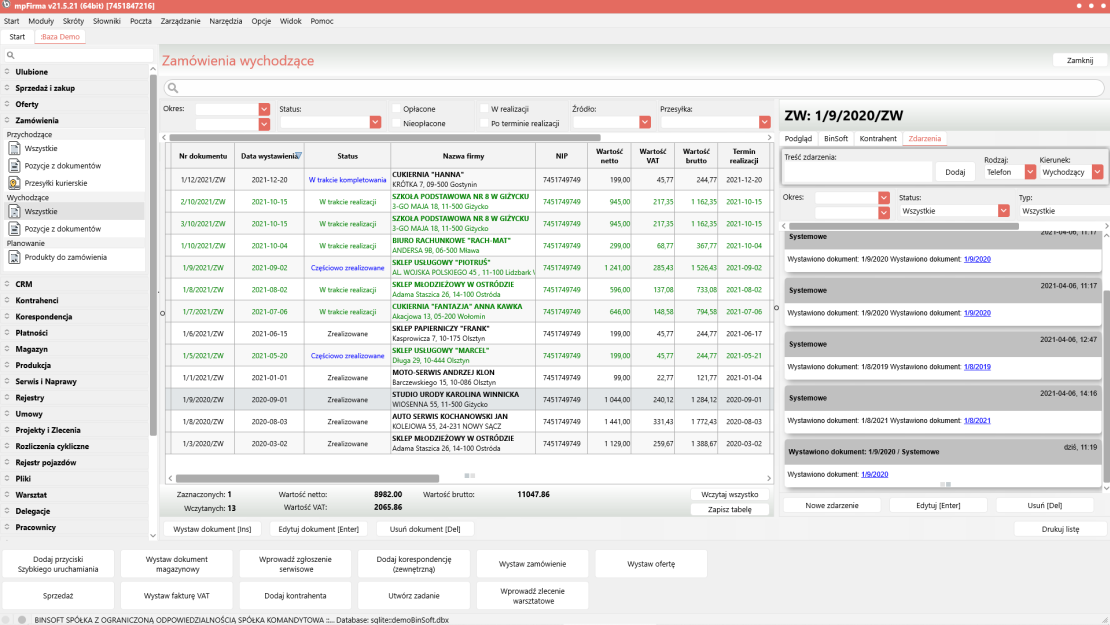Switch to Kontrahent tab

(x=878, y=139)
